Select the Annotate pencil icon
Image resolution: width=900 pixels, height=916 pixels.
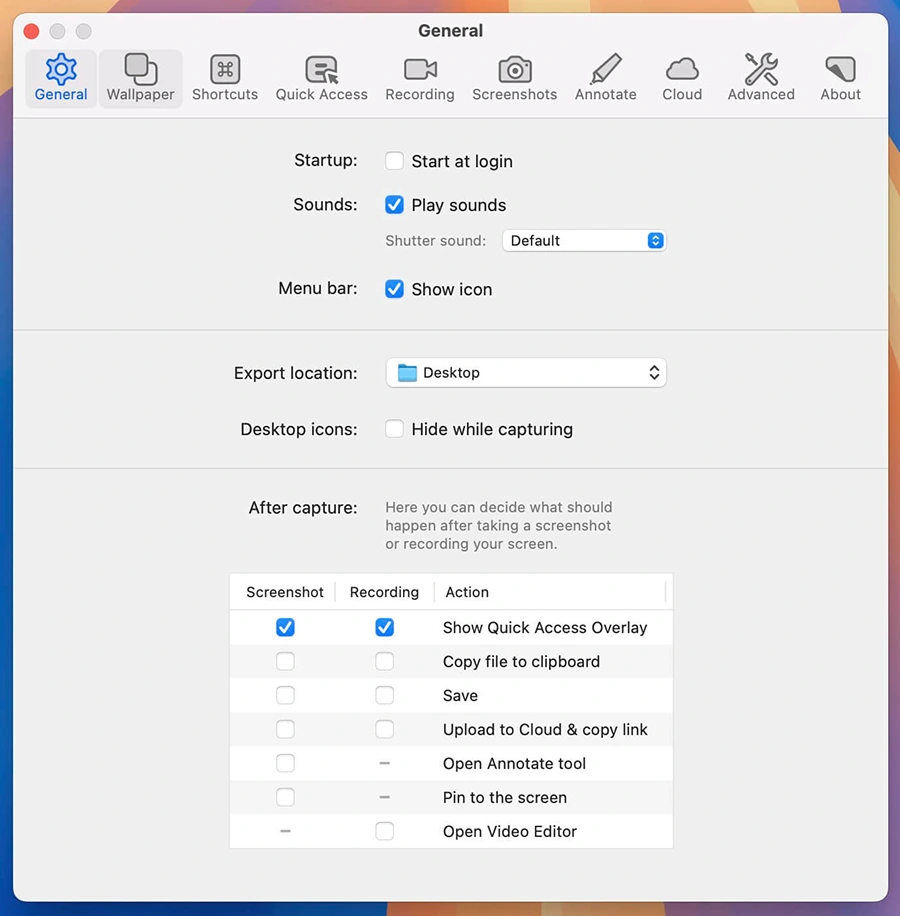pyautogui.click(x=606, y=69)
